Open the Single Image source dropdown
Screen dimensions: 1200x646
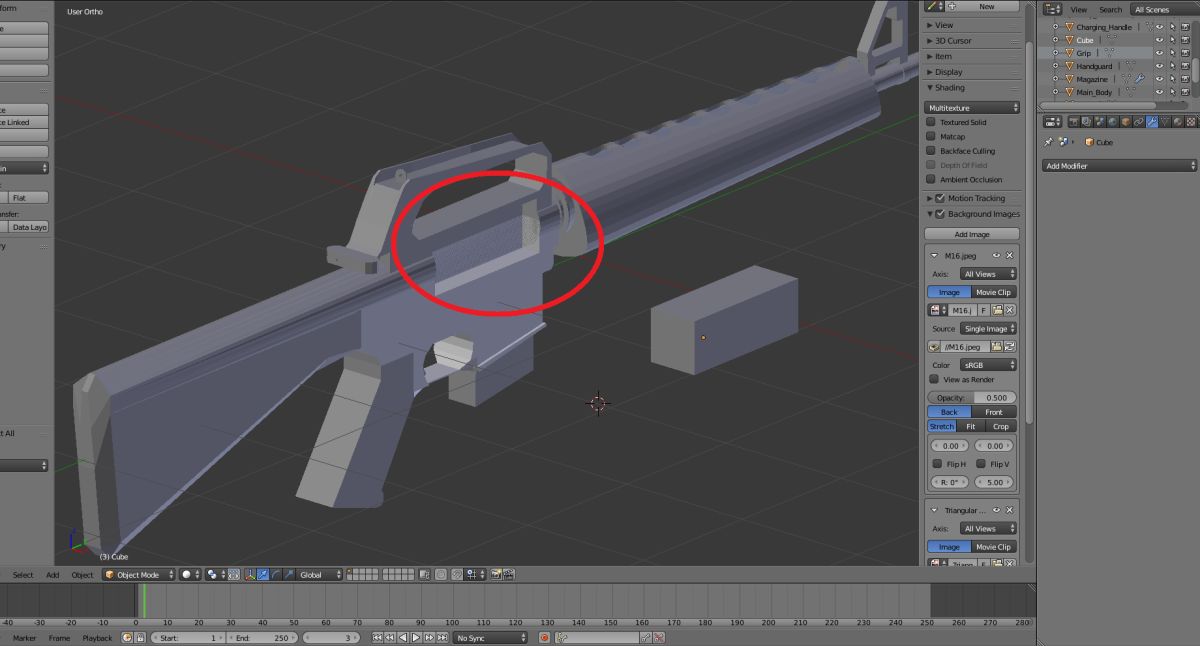tap(988, 329)
